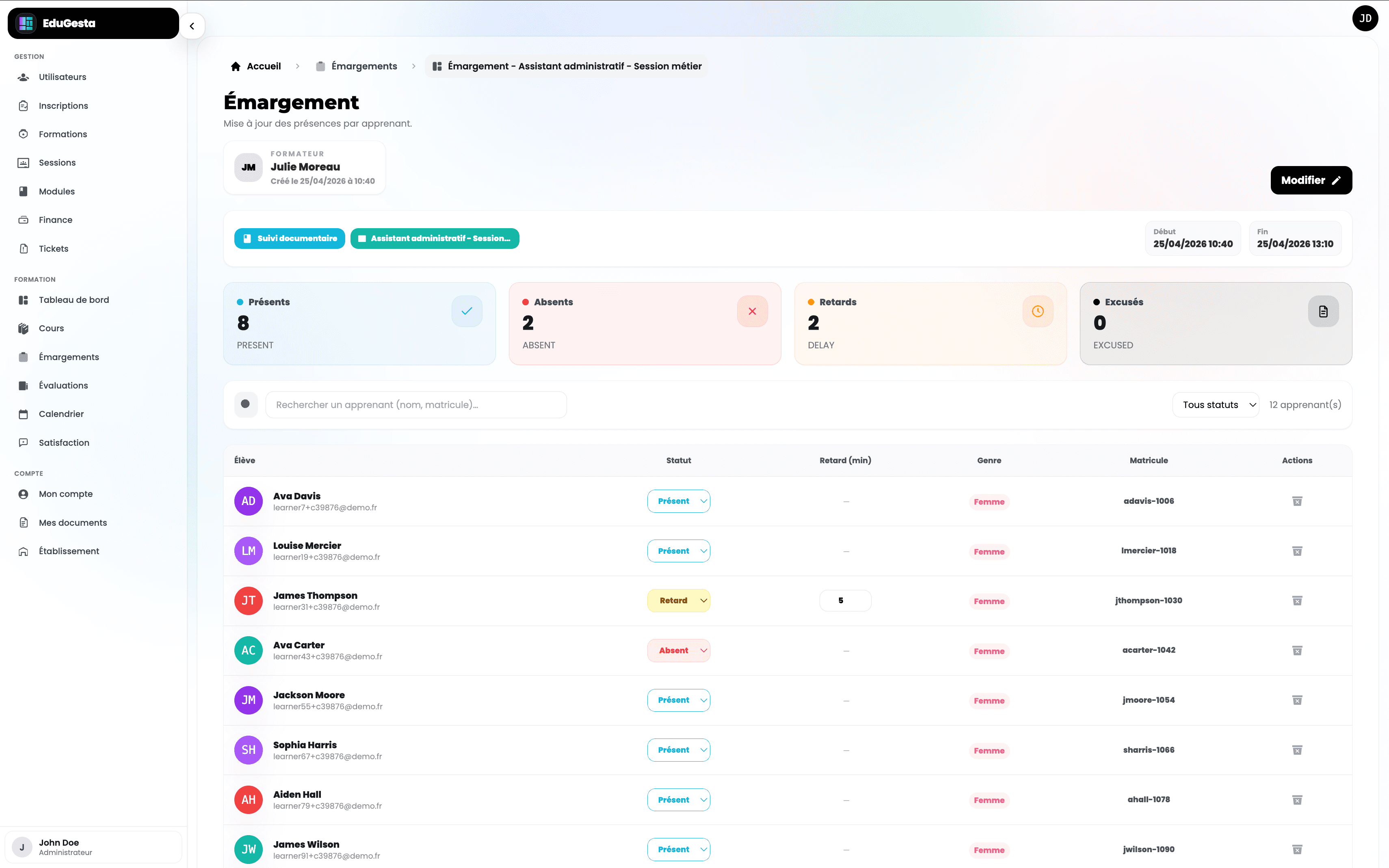Screen dimensions: 1389x868
Task: Open Émargements in the sidebar menu
Action: 68,357
